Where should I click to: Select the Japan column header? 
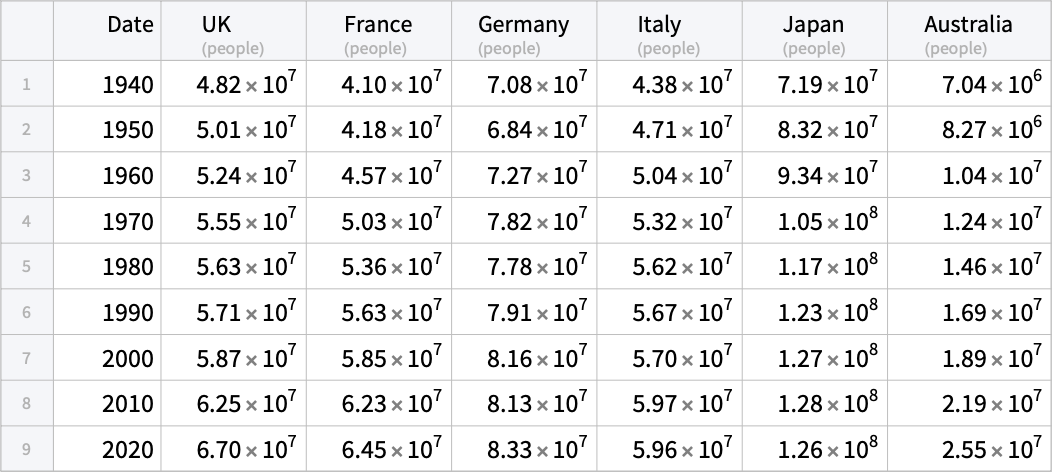[x=815, y=31]
